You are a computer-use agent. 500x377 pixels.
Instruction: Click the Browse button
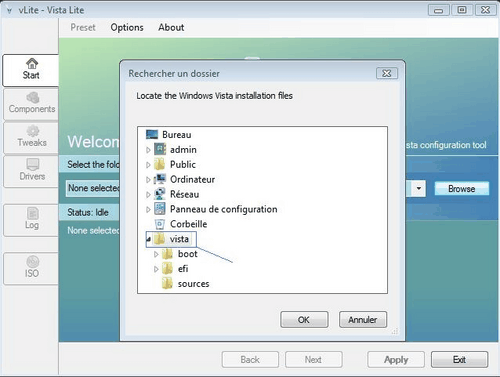click(x=462, y=189)
